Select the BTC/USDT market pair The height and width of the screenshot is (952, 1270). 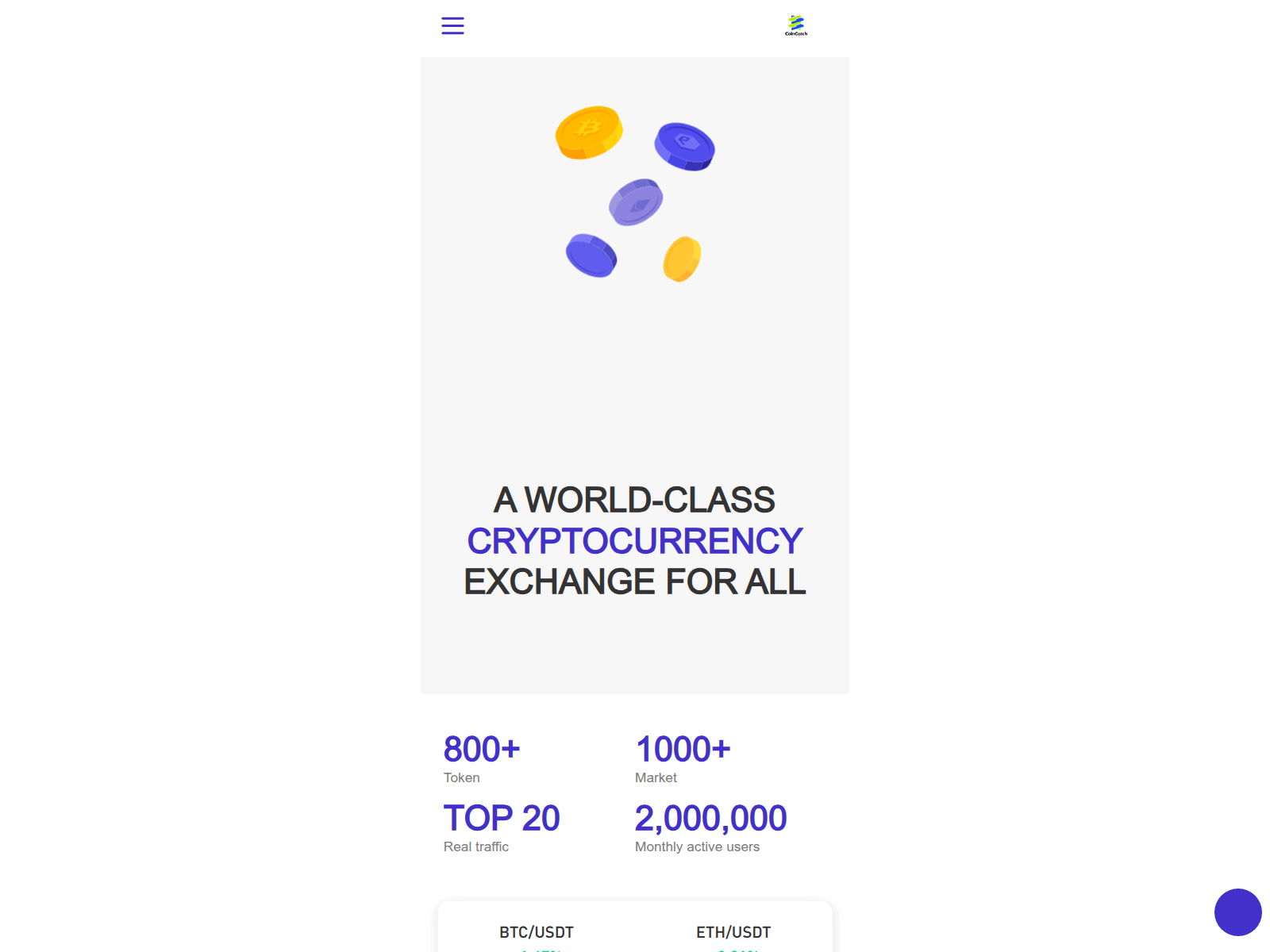[536, 932]
